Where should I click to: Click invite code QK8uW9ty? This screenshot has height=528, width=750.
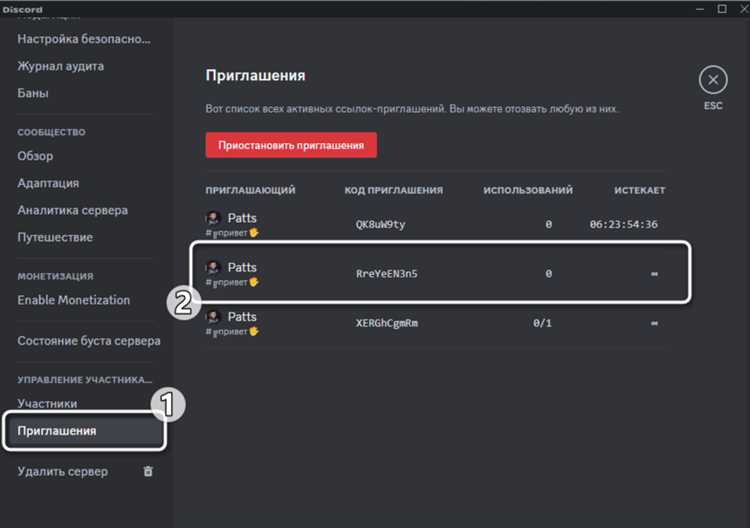click(380, 224)
